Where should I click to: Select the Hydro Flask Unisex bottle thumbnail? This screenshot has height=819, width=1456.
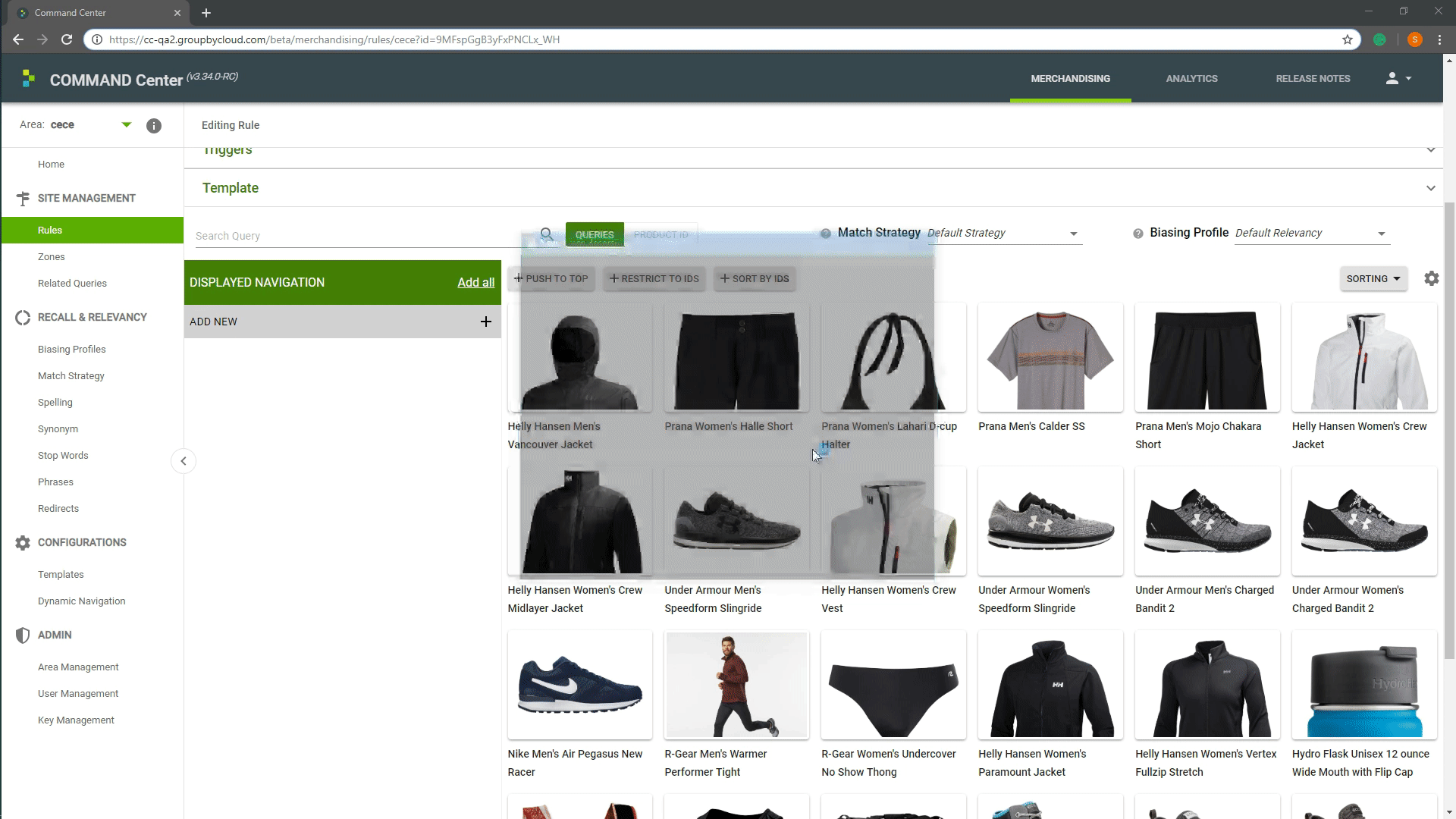1364,686
